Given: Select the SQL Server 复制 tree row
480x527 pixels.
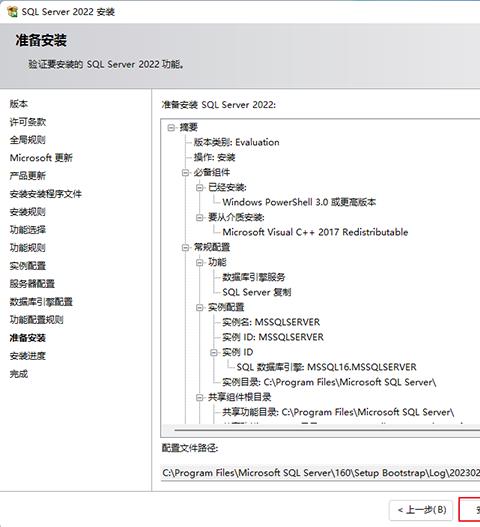Looking at the screenshot, I should coord(257,292).
